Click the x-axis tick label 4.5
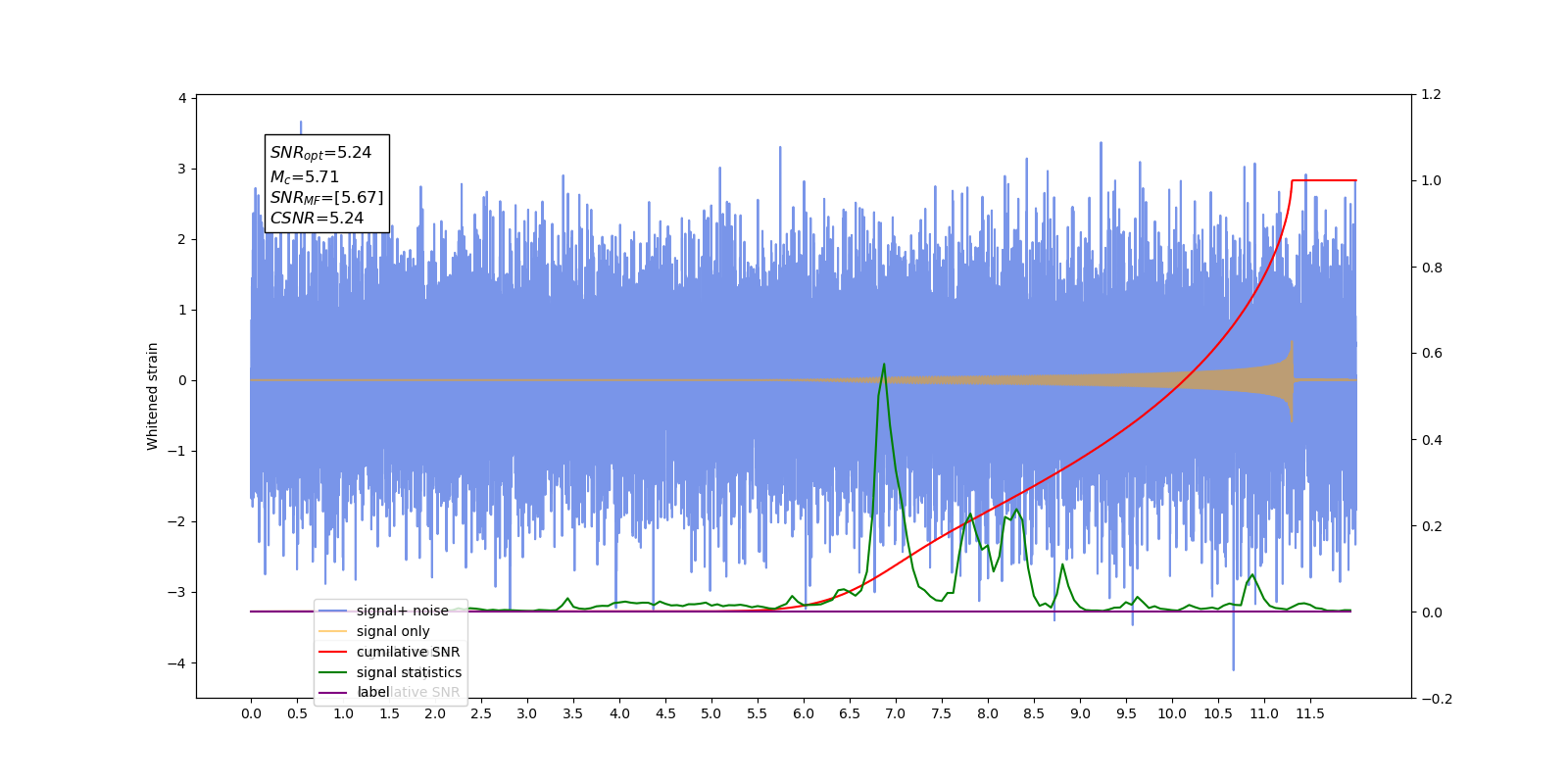 665,713
